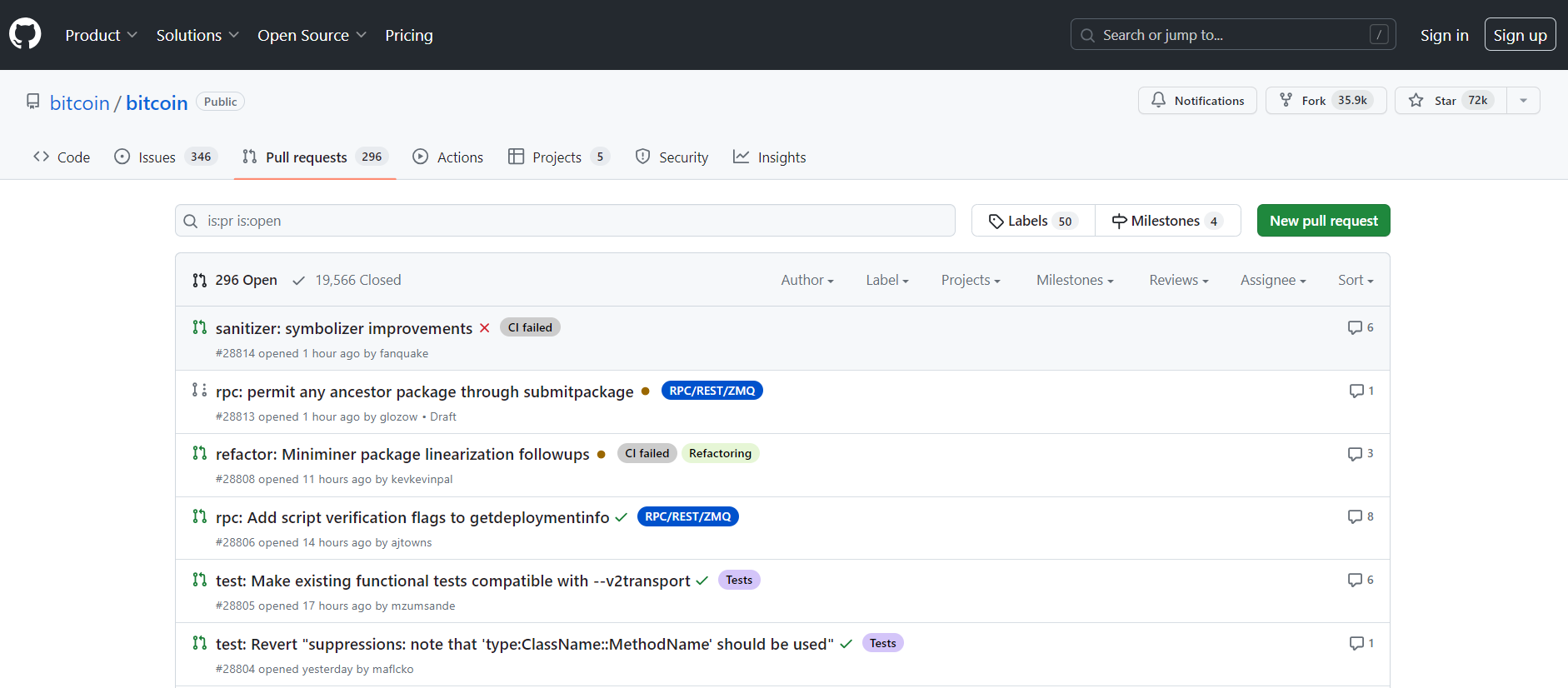Viewport: 1568px width, 688px height.
Task: Open the Projects filter dropdown
Action: click(x=971, y=281)
